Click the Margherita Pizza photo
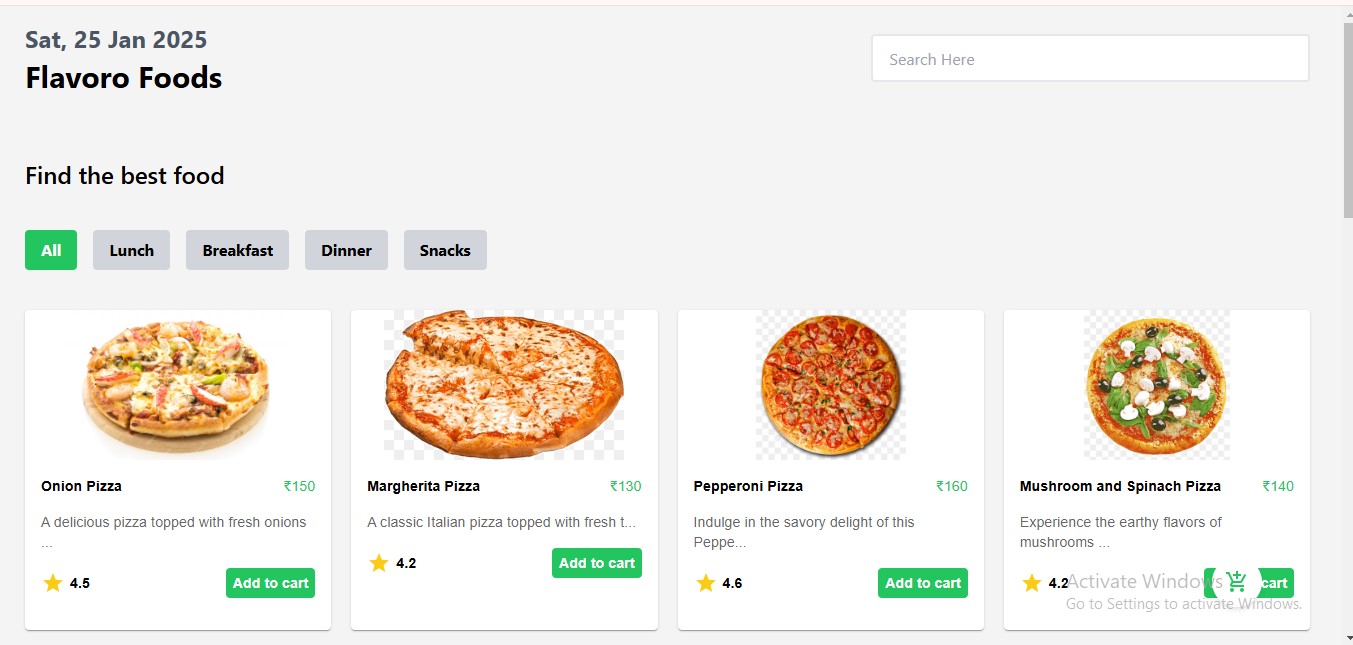 (x=504, y=385)
